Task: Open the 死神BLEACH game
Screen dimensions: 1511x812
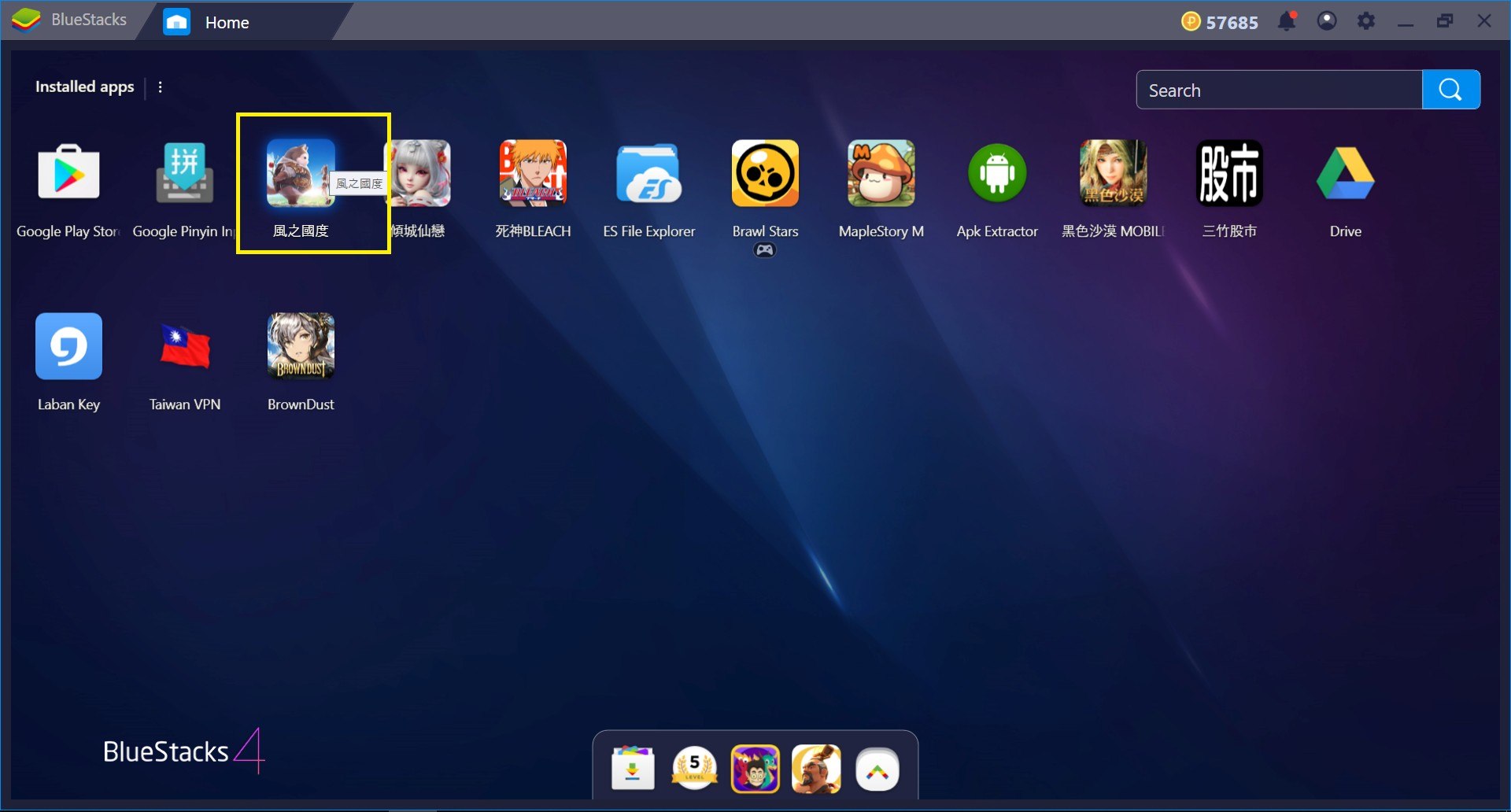Action: (x=533, y=172)
